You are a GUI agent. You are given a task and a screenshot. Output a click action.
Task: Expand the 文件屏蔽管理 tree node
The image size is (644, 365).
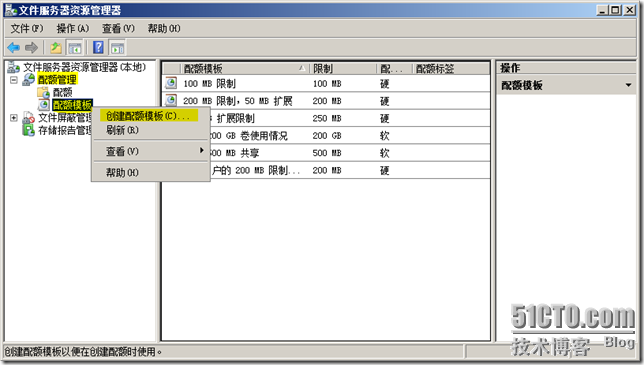click(14, 118)
